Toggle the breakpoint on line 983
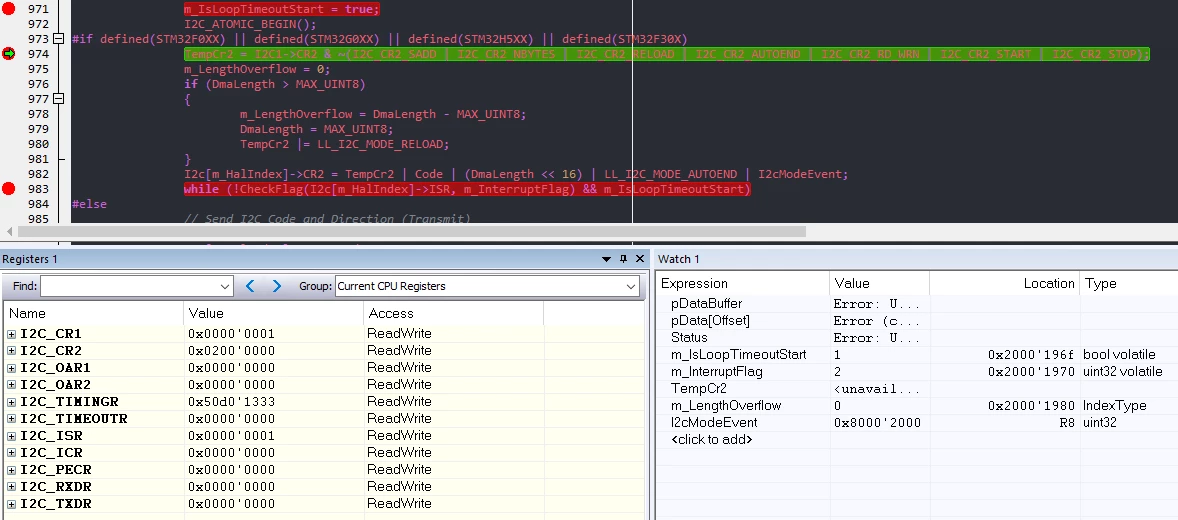The height and width of the screenshot is (520, 1178). click(x=8, y=189)
